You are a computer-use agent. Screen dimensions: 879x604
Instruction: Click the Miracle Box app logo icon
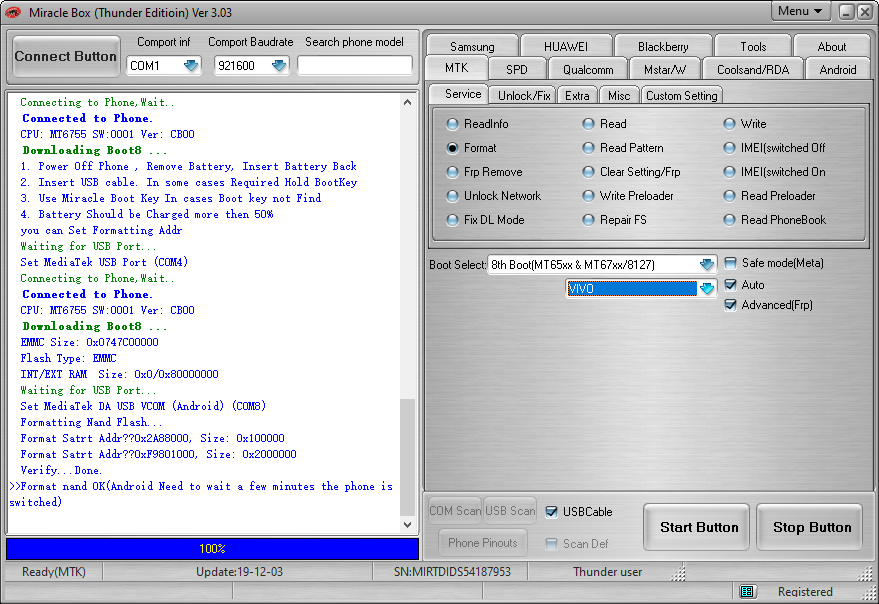coord(12,12)
